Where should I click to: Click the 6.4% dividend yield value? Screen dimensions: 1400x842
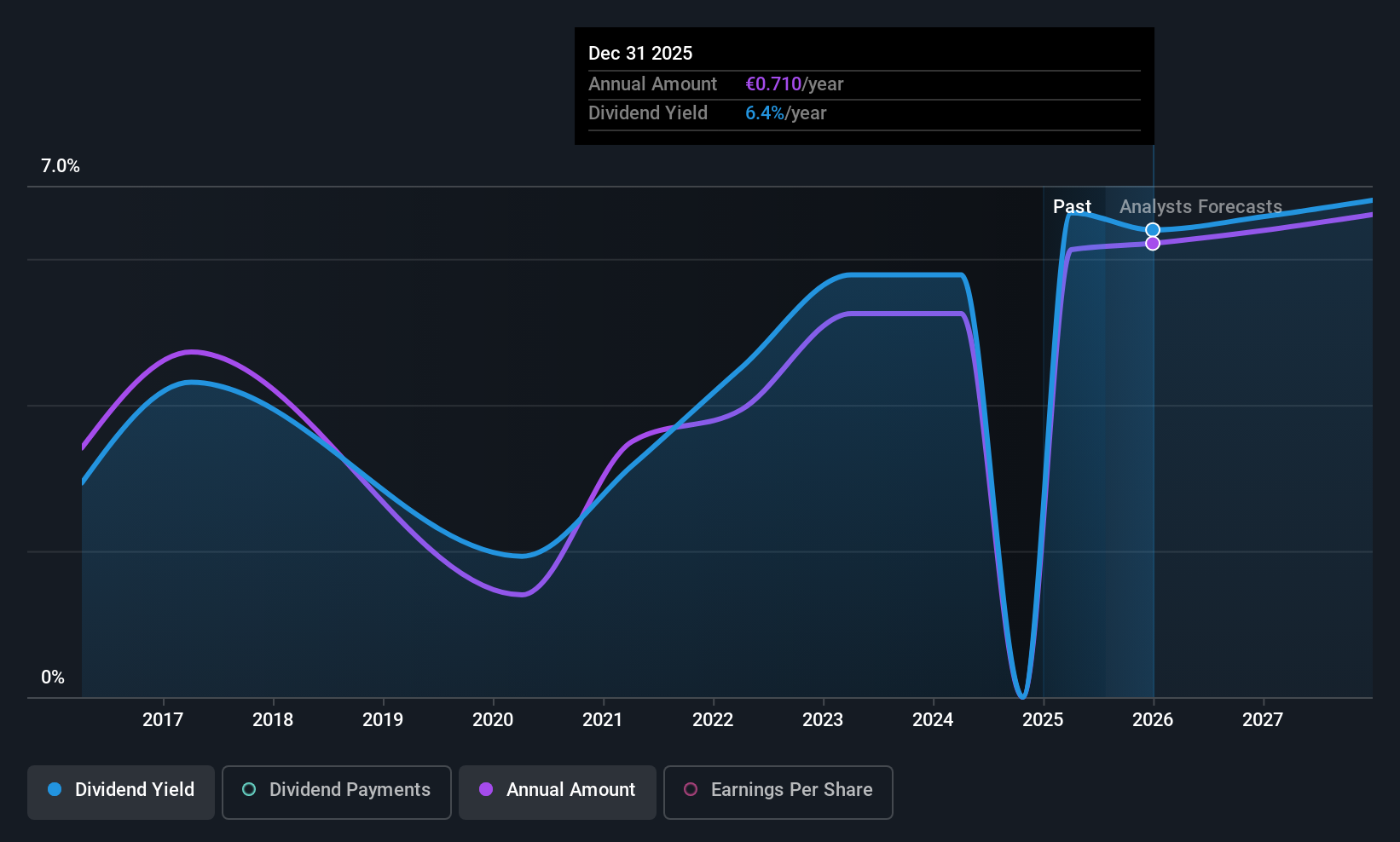[x=765, y=112]
